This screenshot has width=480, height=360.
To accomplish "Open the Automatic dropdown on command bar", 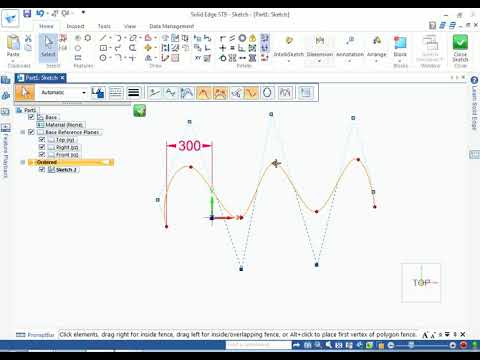I will click(x=84, y=93).
